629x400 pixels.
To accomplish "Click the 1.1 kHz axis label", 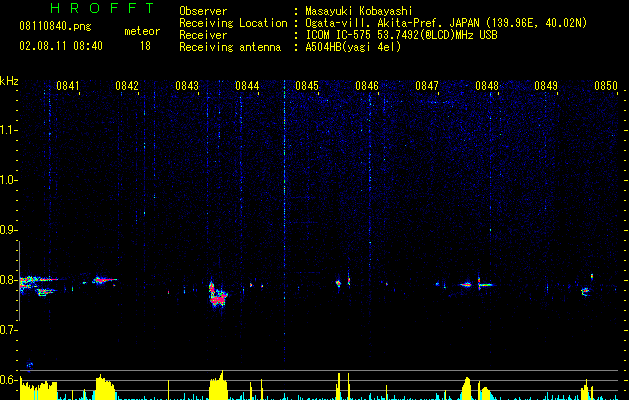I will pyautogui.click(x=8, y=130).
